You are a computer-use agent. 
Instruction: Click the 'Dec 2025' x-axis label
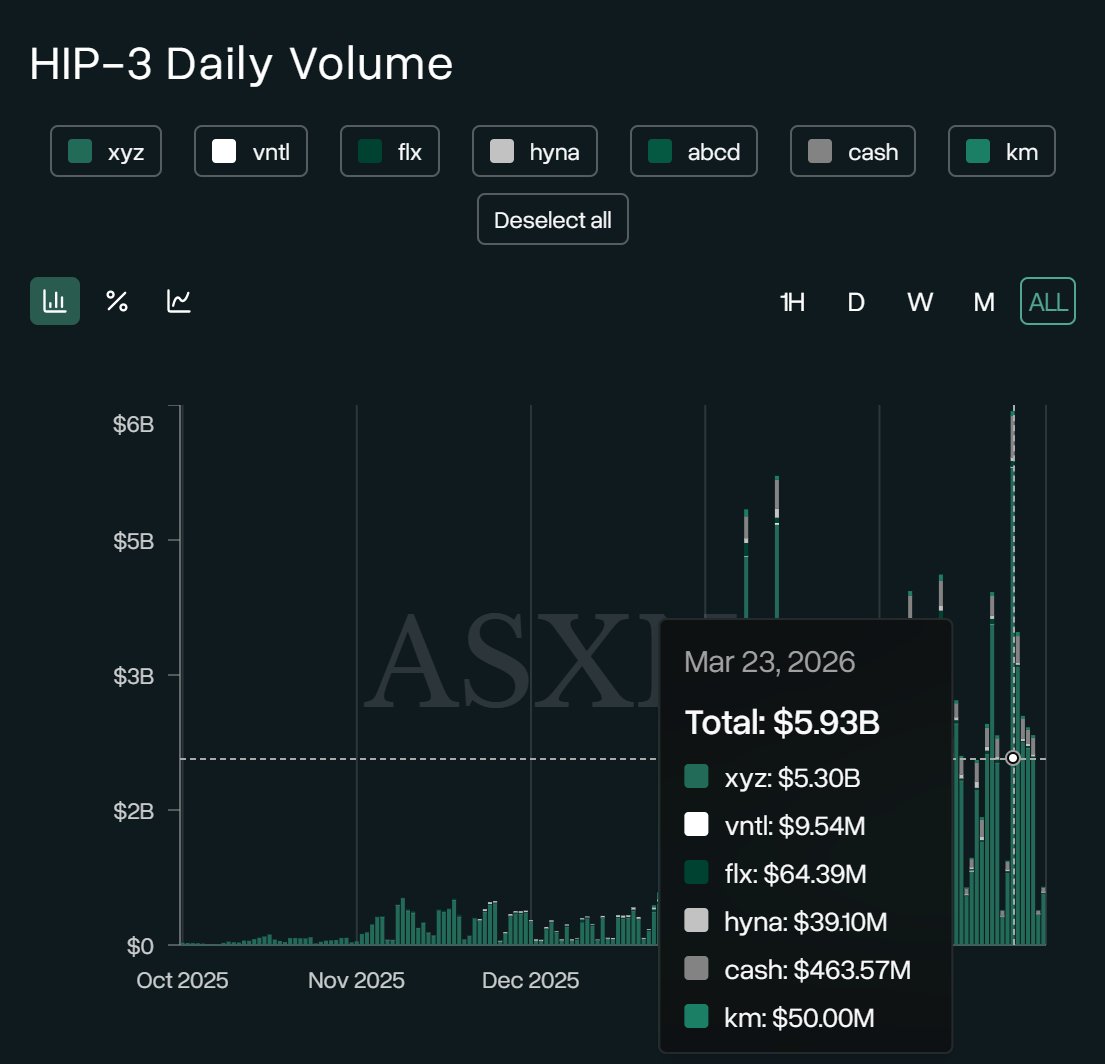point(531,980)
